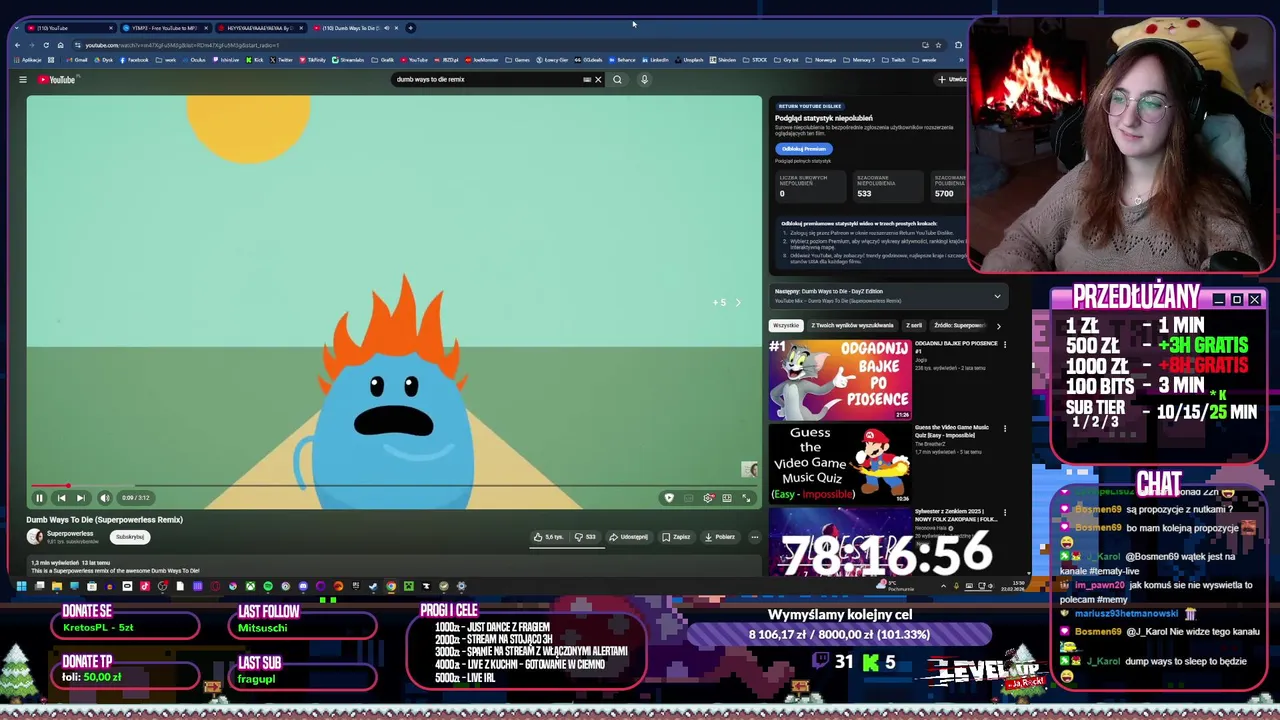Open 'Odgadnij bajkę po piosence' thumbnail
The image size is (1280, 720).
click(x=840, y=379)
